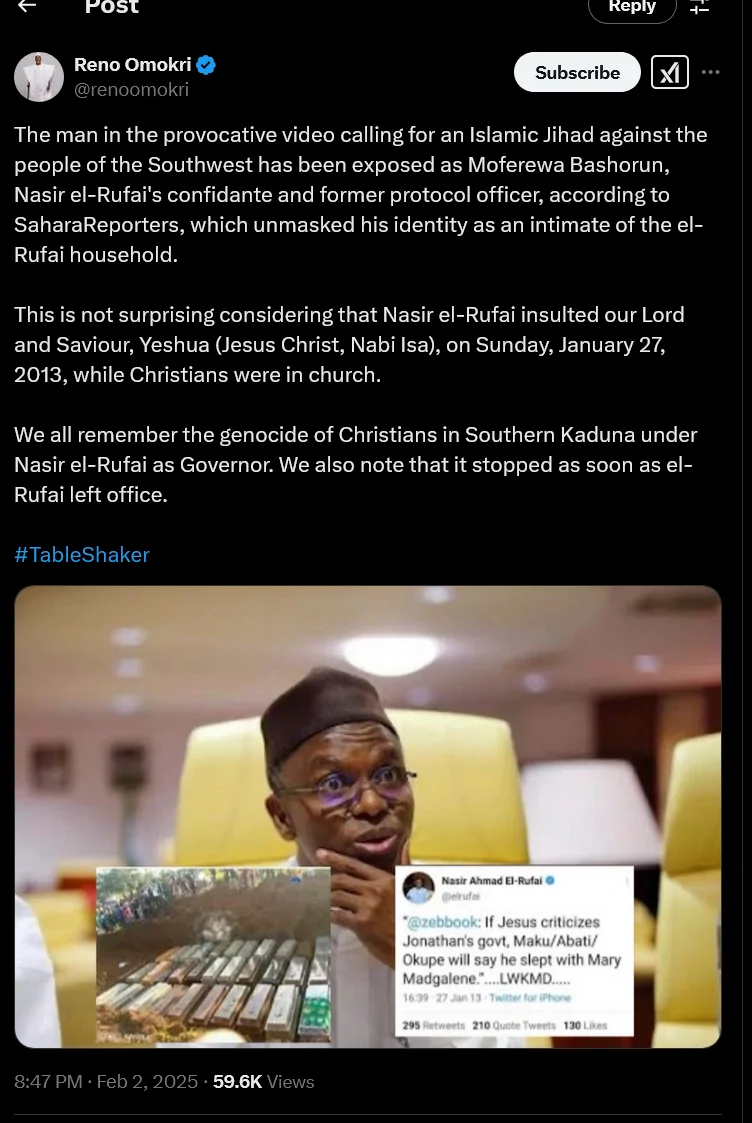The image size is (752, 1123).
Task: Click the Post heading at top
Action: point(112,7)
